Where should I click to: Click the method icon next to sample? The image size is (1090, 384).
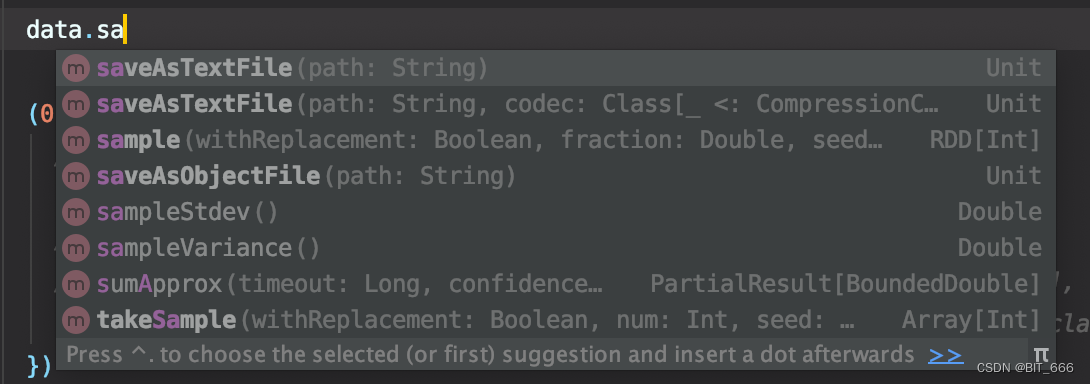pyautogui.click(x=76, y=141)
